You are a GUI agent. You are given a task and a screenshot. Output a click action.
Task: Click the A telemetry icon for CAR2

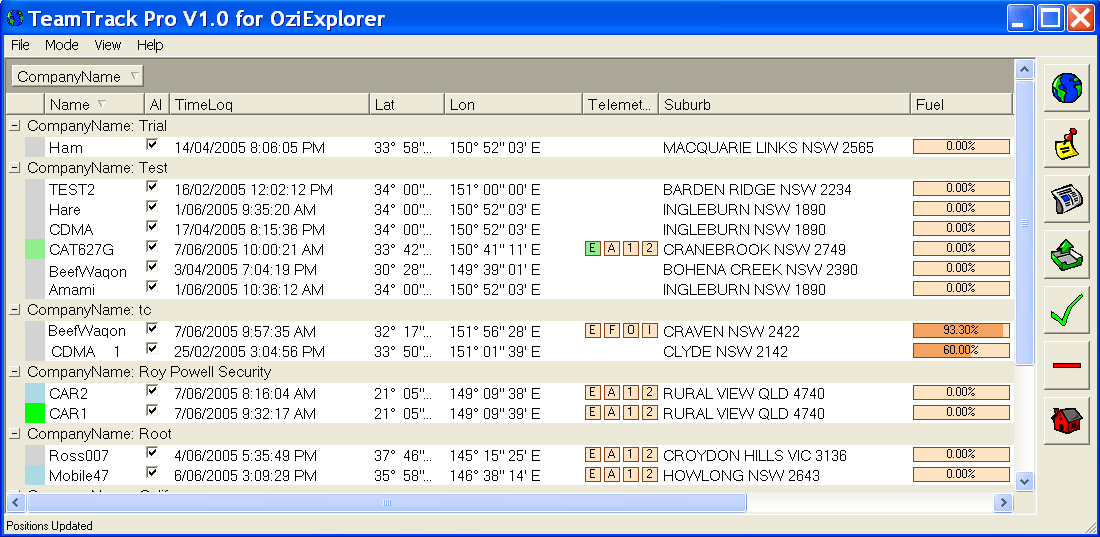[612, 392]
